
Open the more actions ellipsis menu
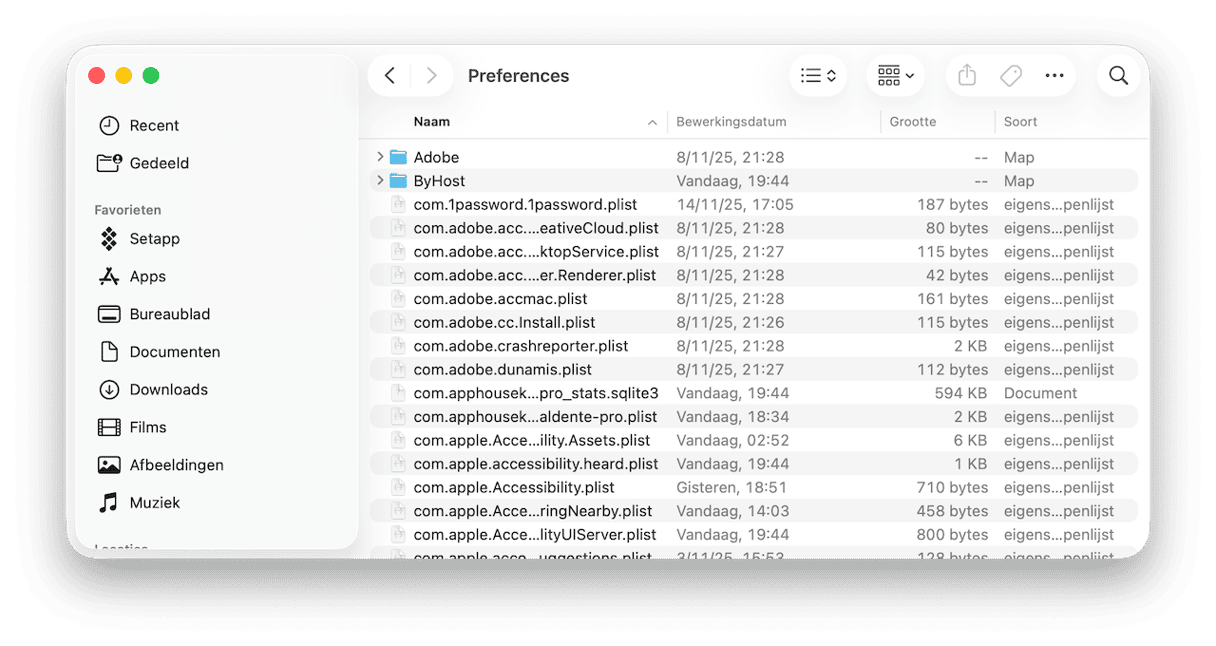[x=1054, y=76]
